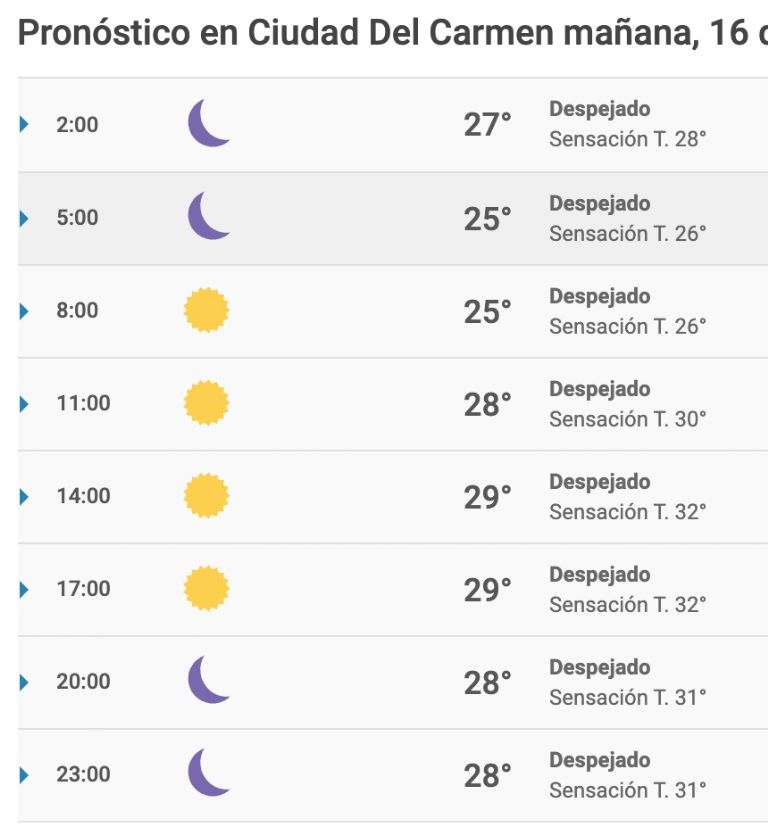Click the sun icon for 14:00
768x835 pixels.
[x=207, y=495]
